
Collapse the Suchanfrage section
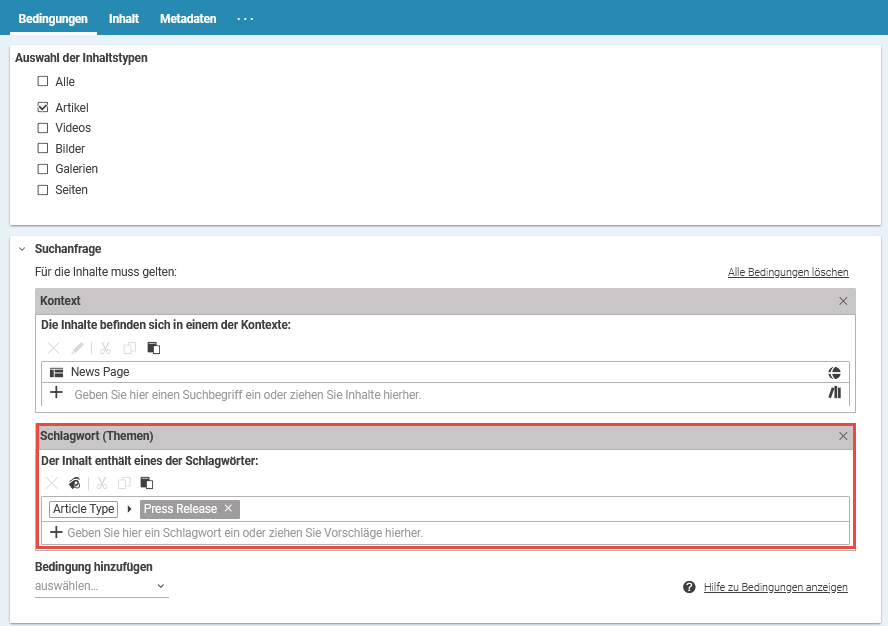pyautogui.click(x=22, y=249)
